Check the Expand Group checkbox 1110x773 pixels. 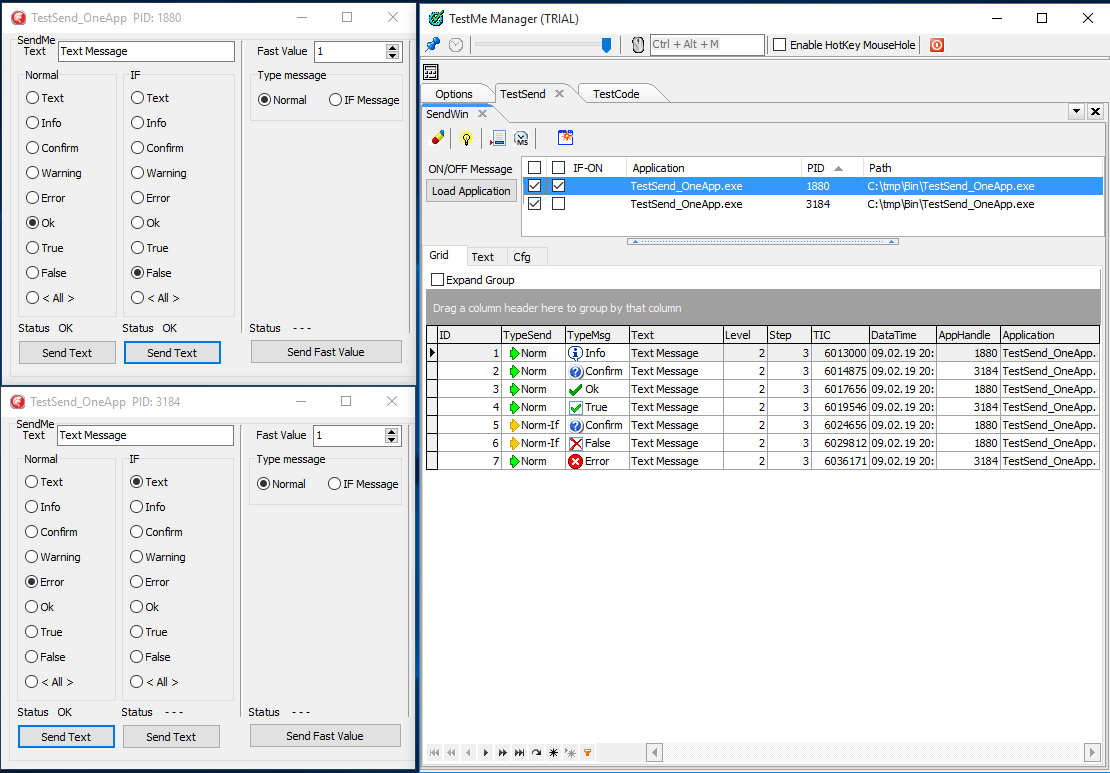click(437, 280)
